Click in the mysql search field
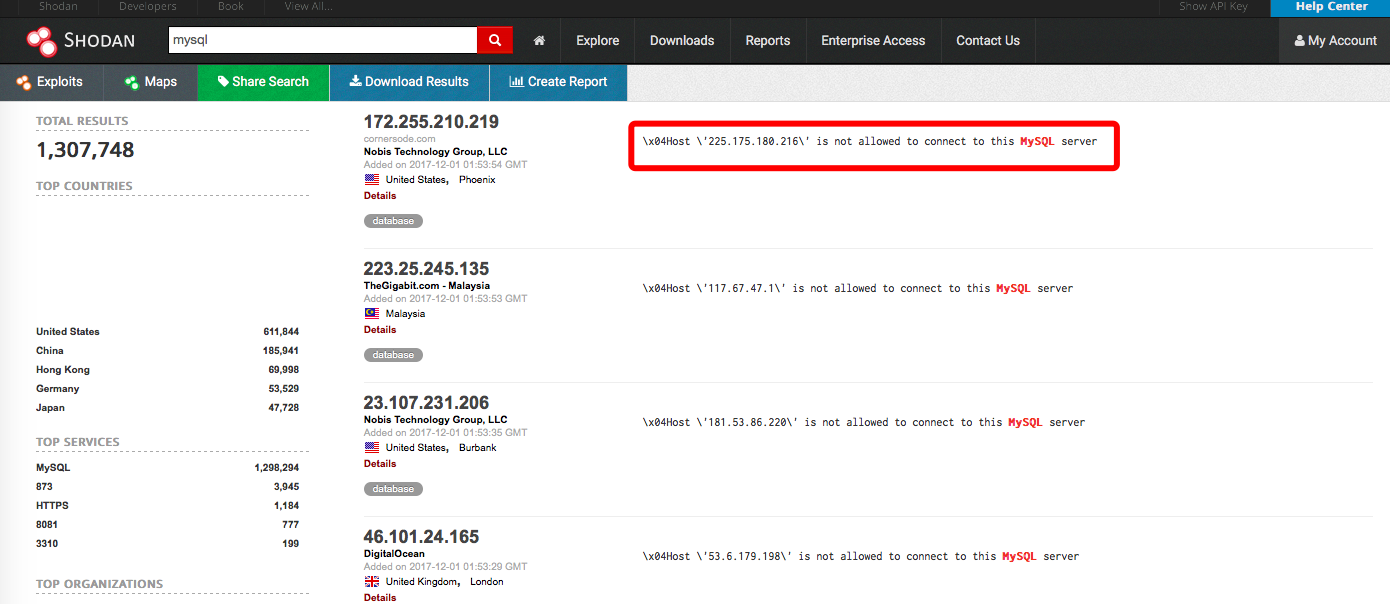 (322, 40)
